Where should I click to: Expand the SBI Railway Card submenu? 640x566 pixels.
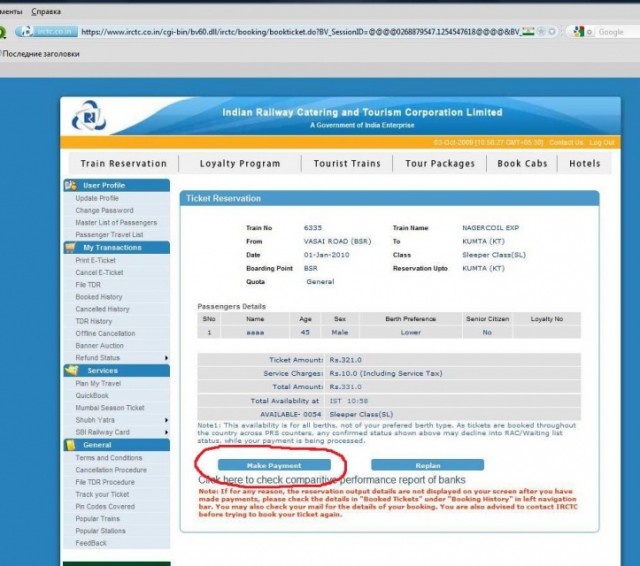click(x=166, y=432)
